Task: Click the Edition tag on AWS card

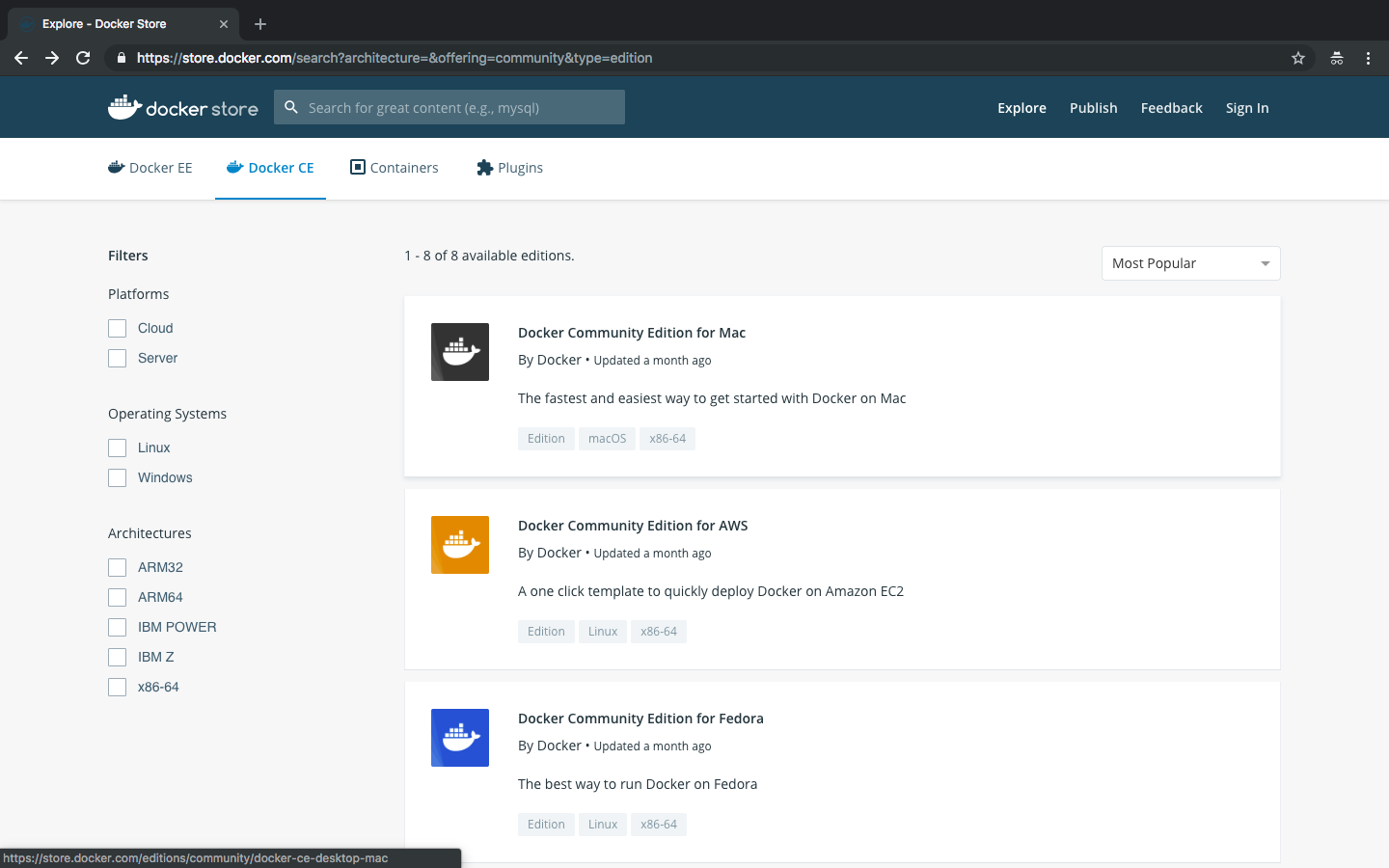Action: pos(546,632)
